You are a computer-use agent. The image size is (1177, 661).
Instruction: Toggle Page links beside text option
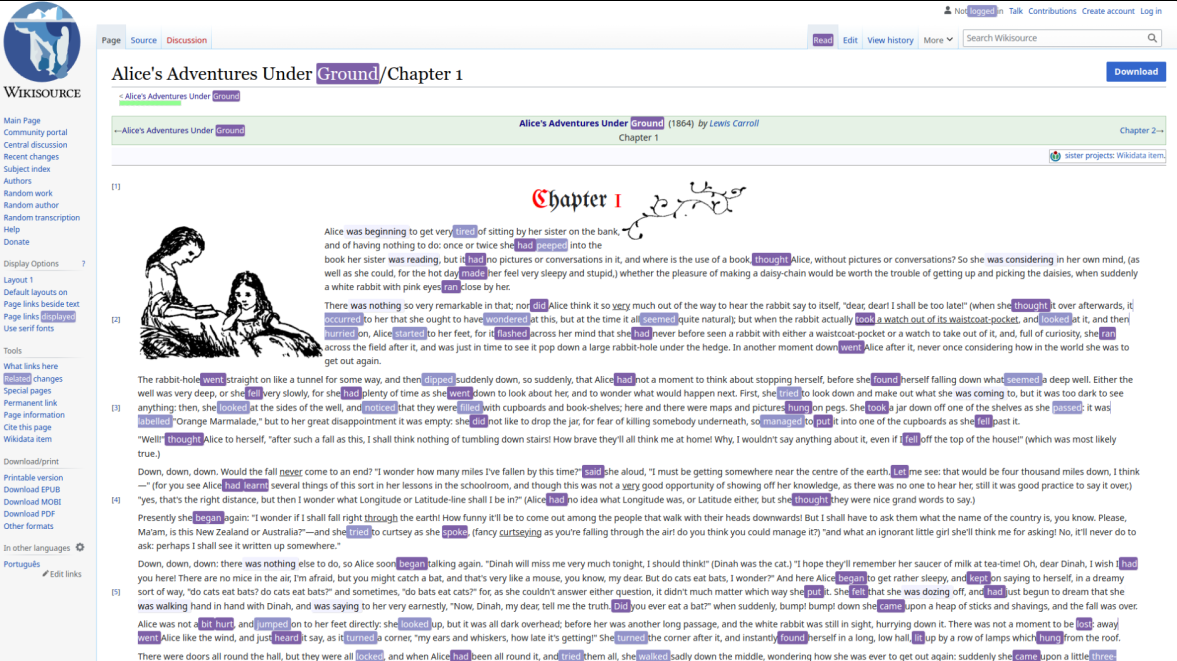pos(41,304)
